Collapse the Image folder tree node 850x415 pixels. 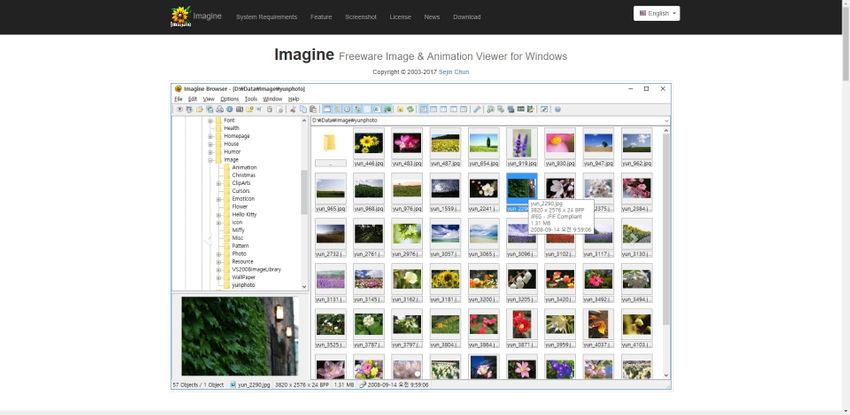tap(211, 159)
